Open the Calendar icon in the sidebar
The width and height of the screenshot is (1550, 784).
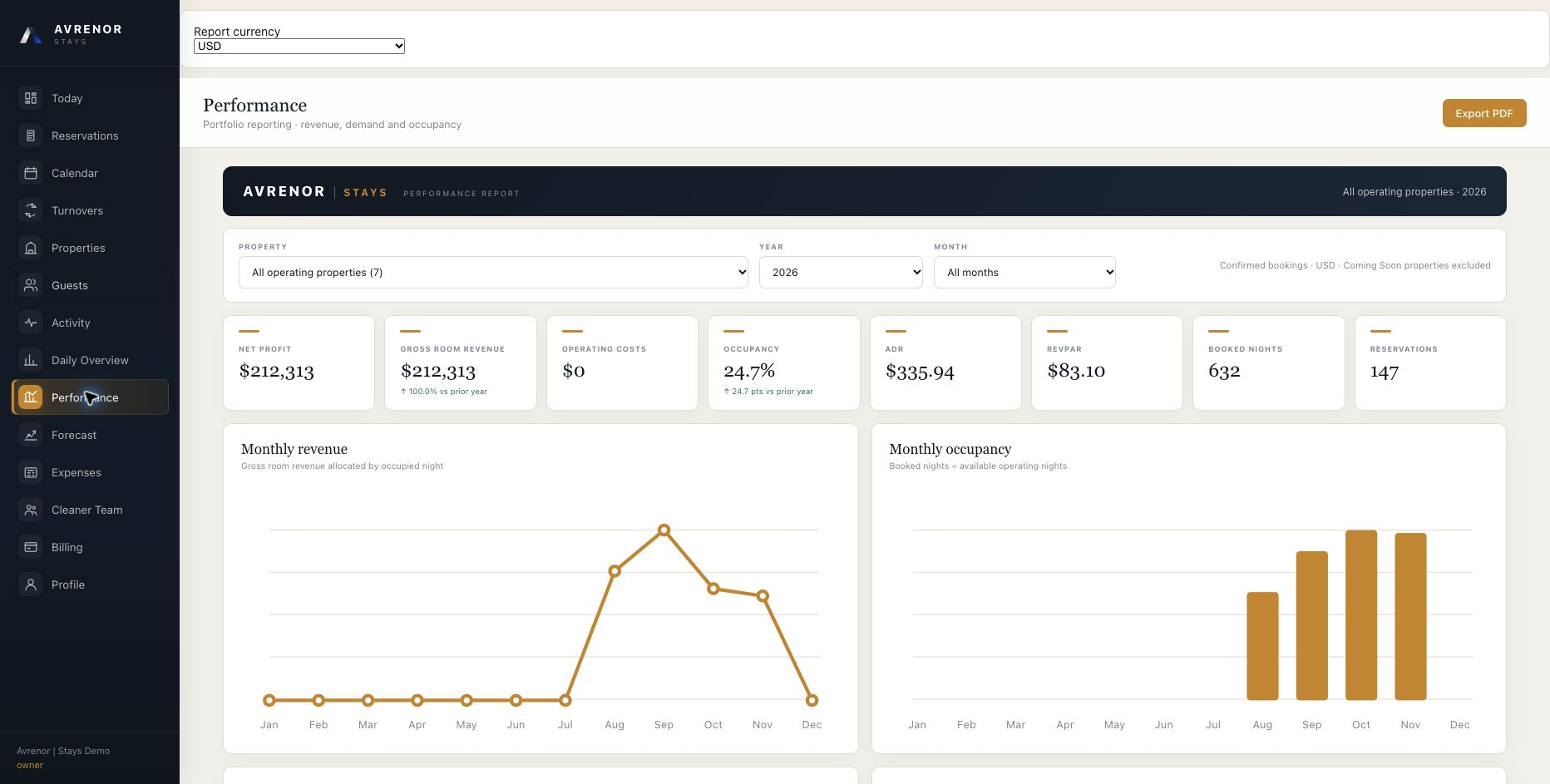click(31, 173)
